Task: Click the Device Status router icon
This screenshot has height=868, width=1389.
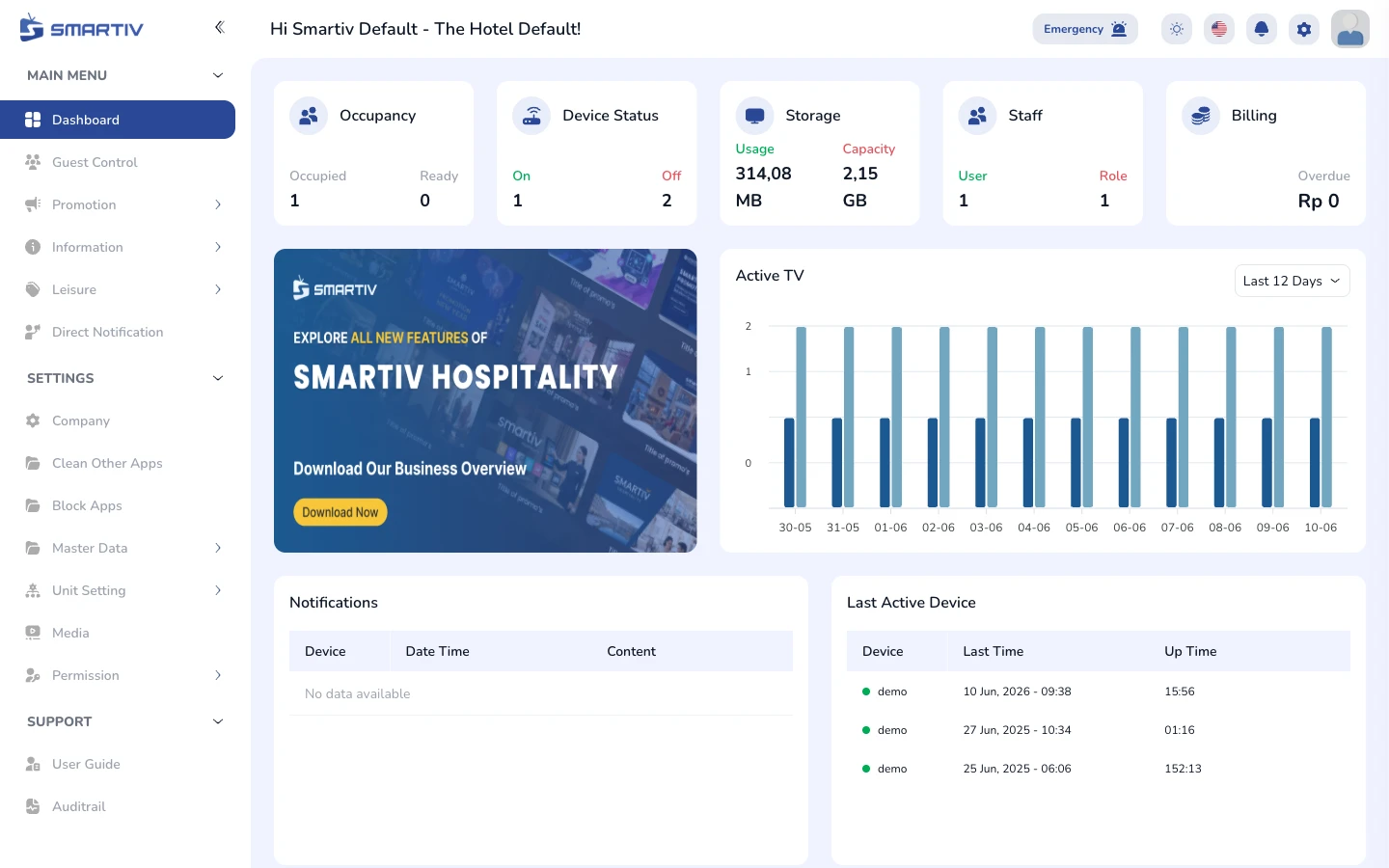Action: click(x=531, y=116)
